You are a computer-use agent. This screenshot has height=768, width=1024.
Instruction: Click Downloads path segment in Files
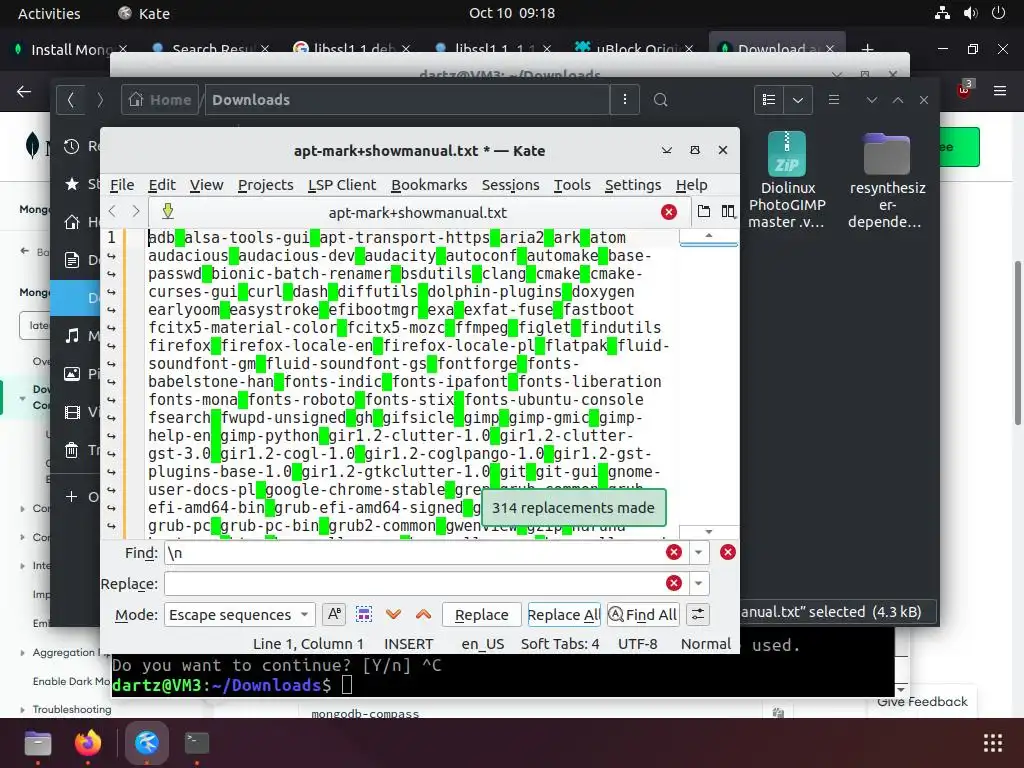(x=251, y=99)
